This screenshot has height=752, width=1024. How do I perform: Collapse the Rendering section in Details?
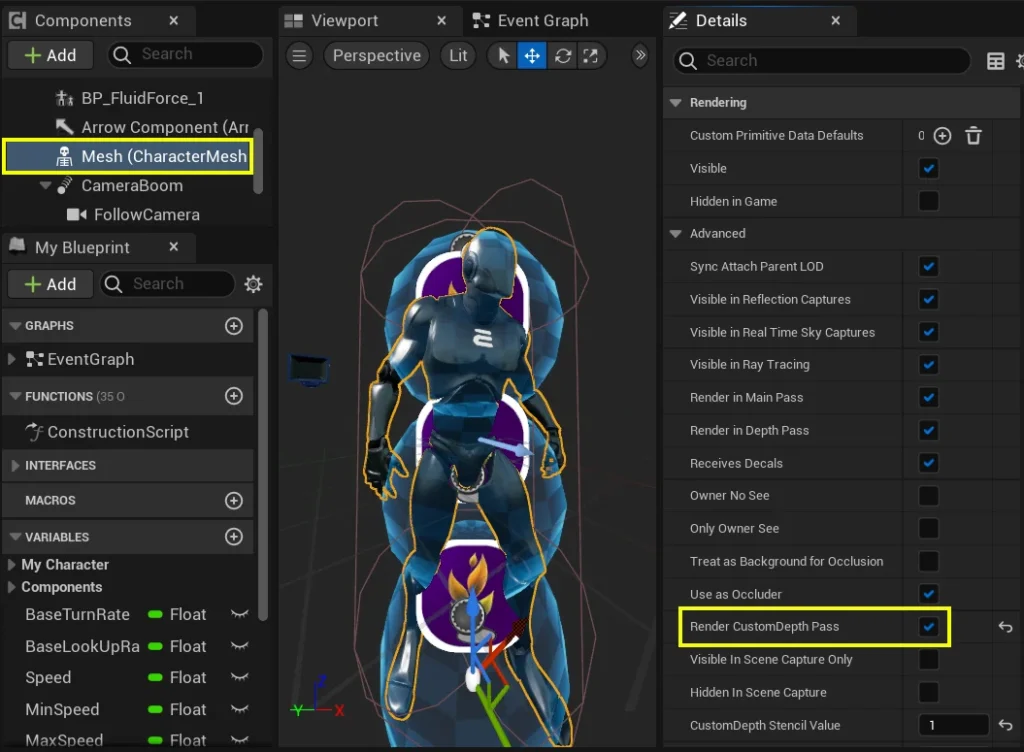click(676, 103)
